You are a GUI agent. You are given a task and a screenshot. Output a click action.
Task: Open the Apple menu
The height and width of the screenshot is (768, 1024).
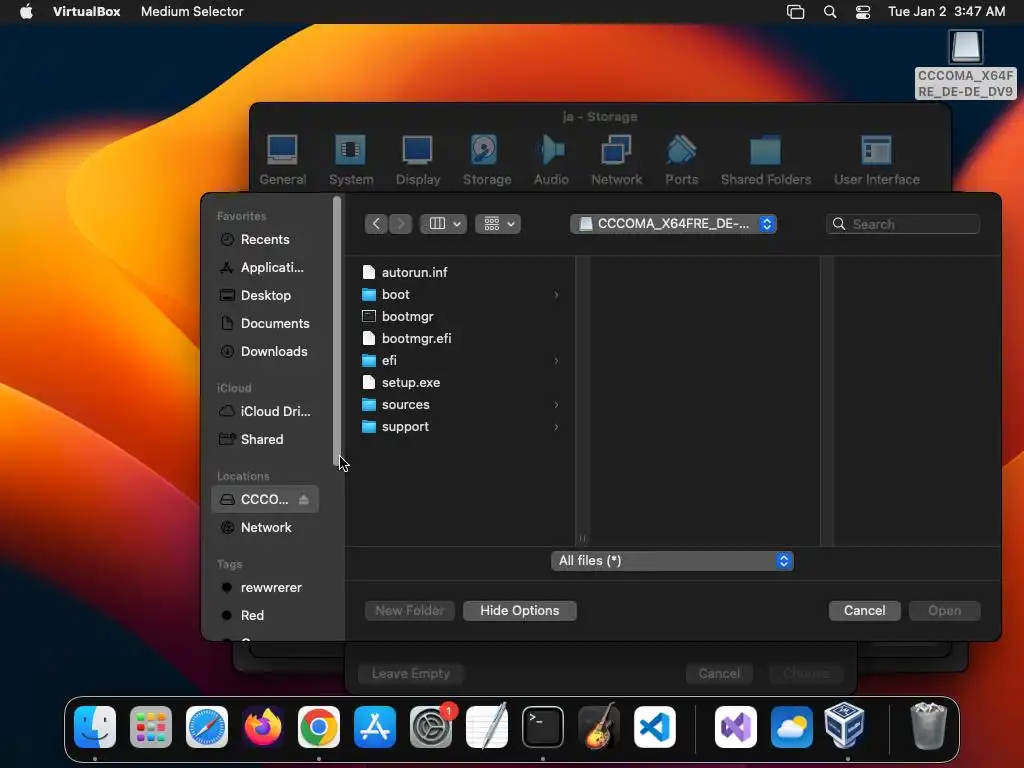26,12
